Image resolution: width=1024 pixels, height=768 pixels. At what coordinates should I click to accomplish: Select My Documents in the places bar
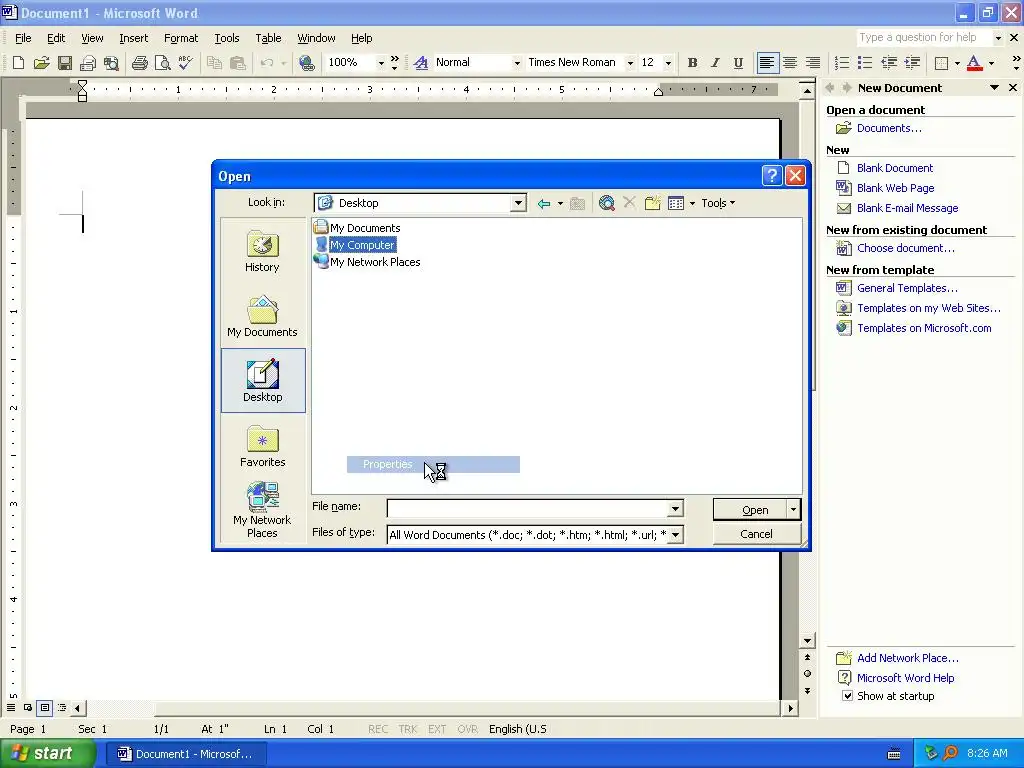coord(263,316)
